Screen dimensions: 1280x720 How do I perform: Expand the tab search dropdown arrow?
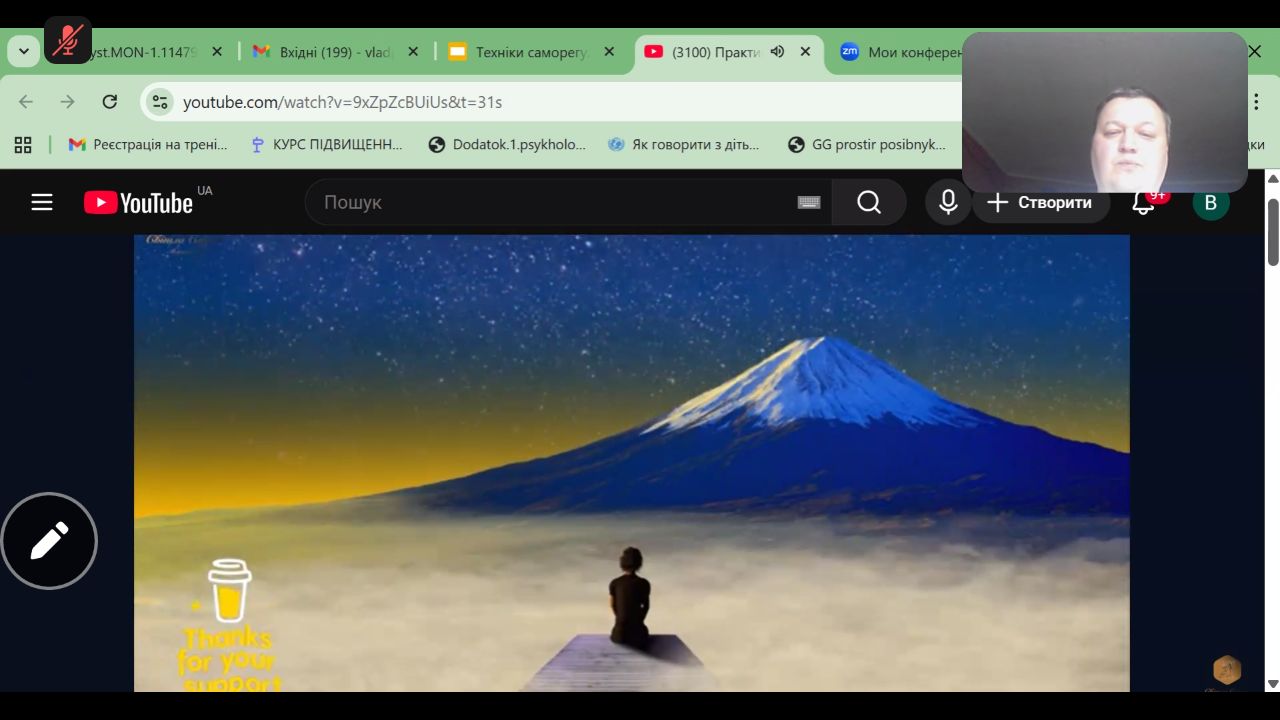pyautogui.click(x=23, y=52)
